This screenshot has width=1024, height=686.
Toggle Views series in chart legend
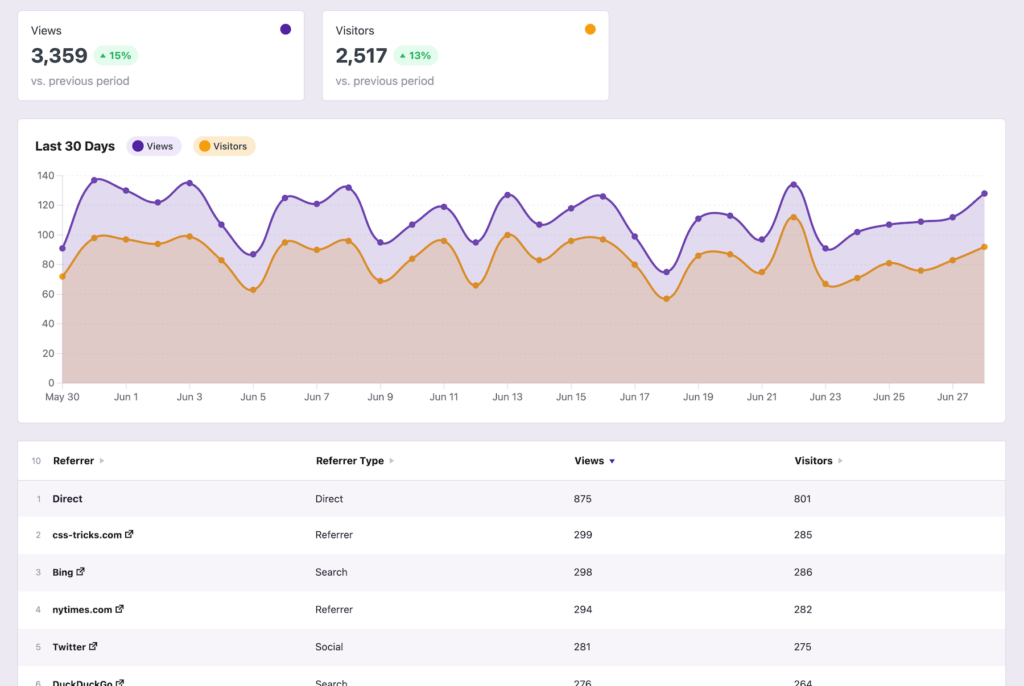click(153, 146)
